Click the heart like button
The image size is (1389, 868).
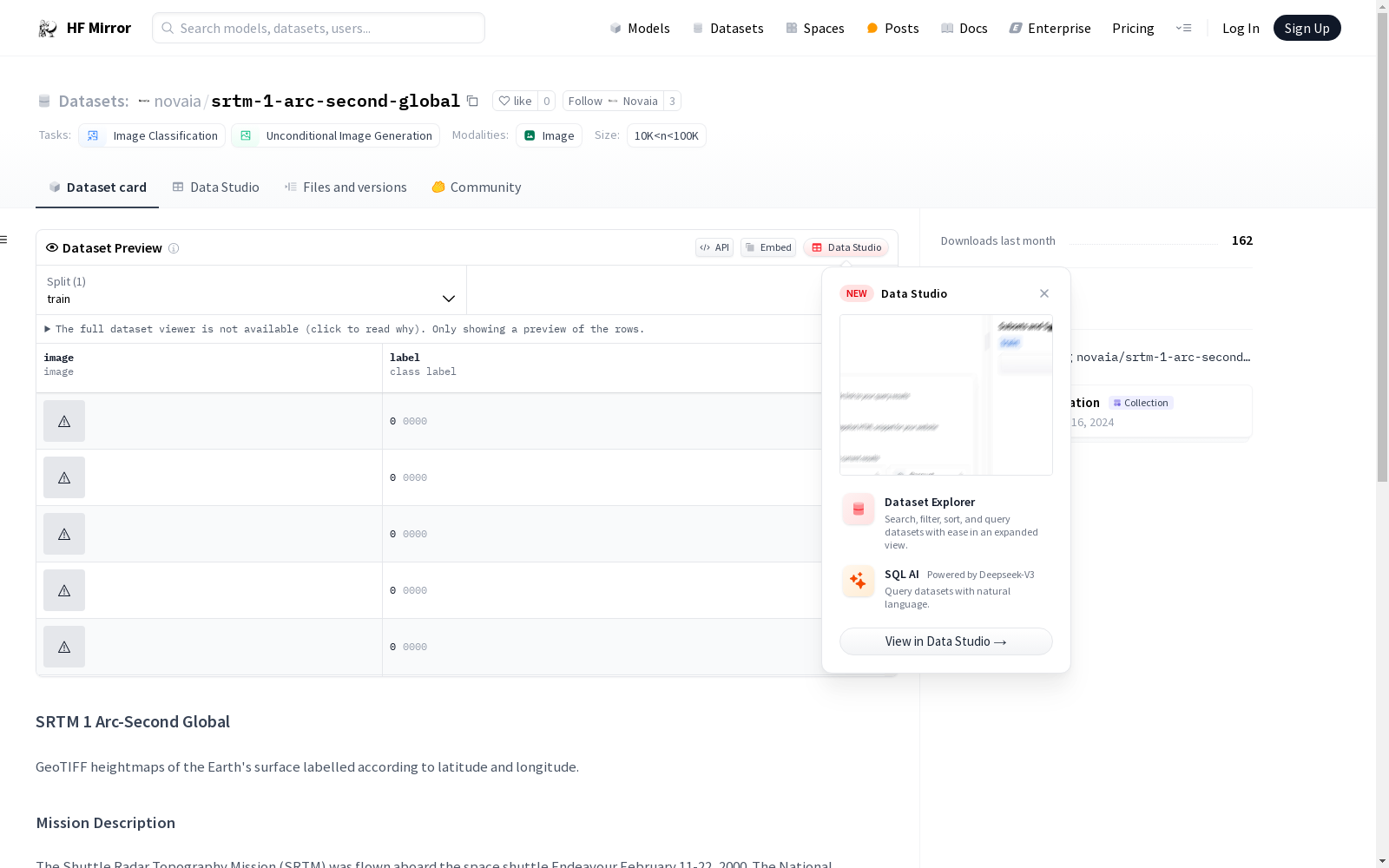(515, 101)
